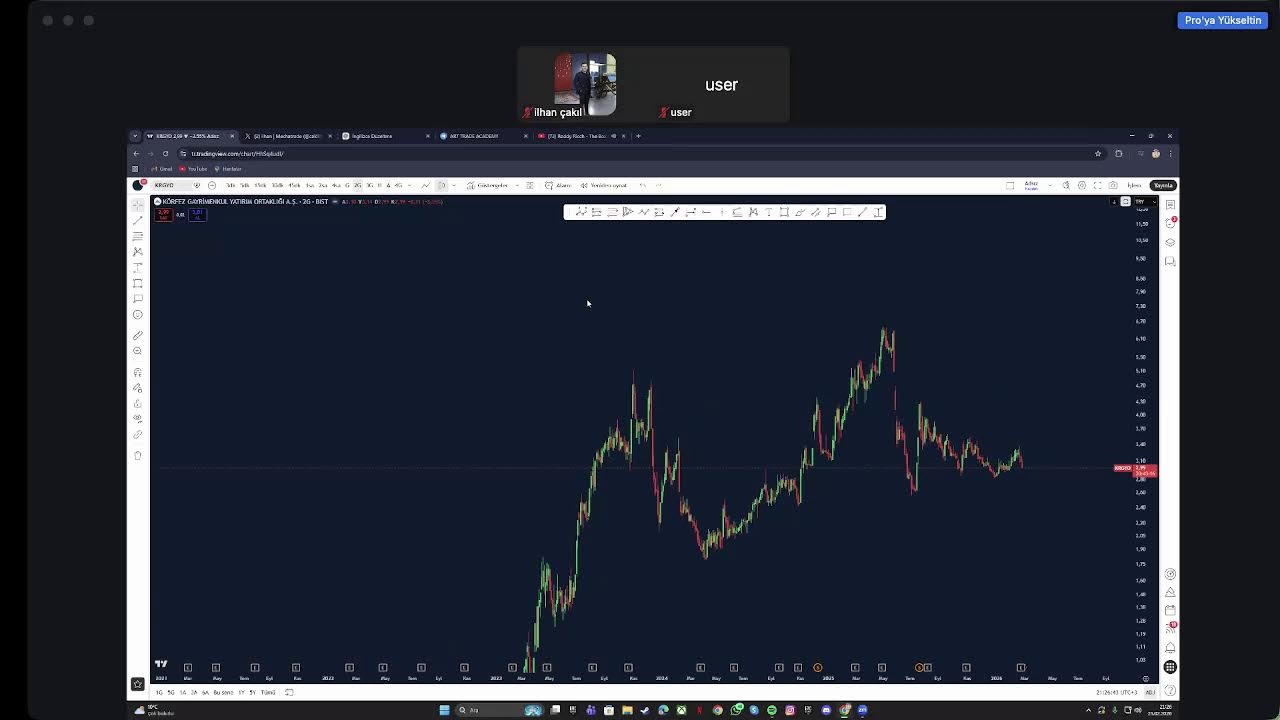1280x720 pixels.
Task: Click the Yeniden oynat replay button
Action: click(604, 185)
